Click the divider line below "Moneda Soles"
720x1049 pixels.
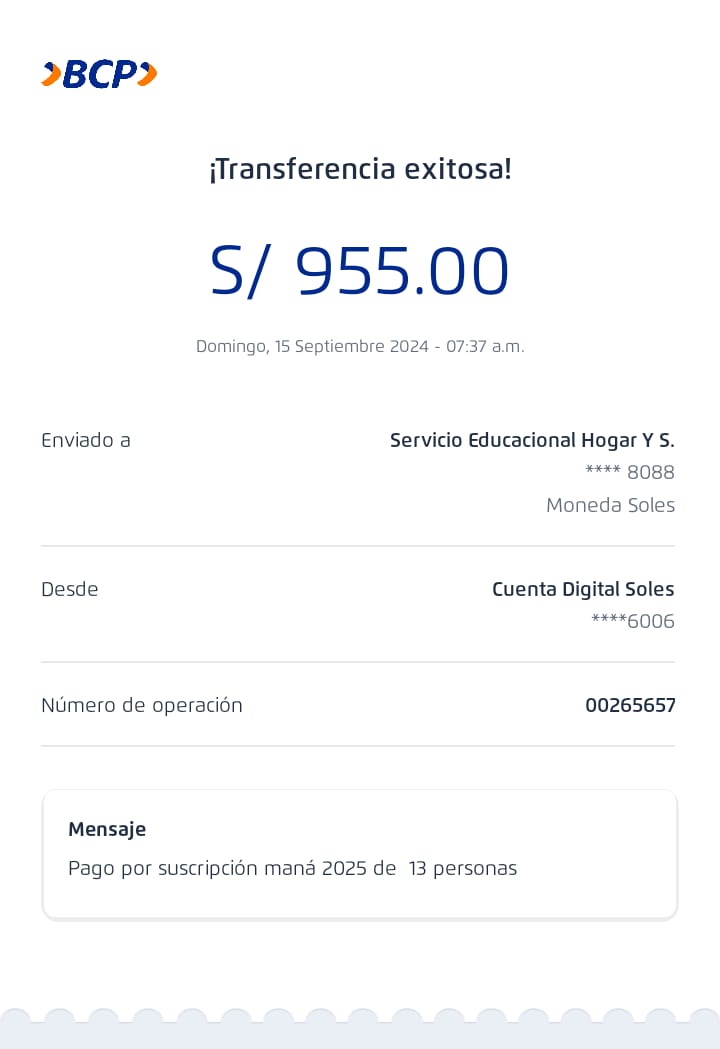[358, 546]
